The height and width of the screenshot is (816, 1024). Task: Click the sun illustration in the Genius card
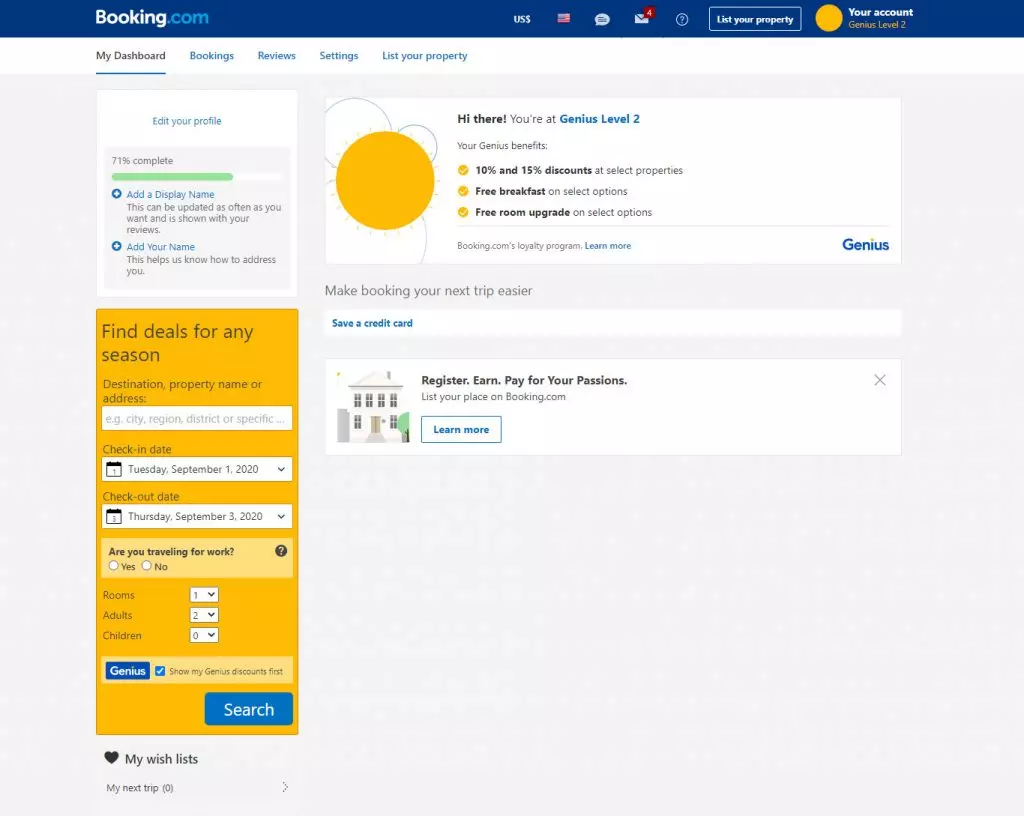[385, 181]
